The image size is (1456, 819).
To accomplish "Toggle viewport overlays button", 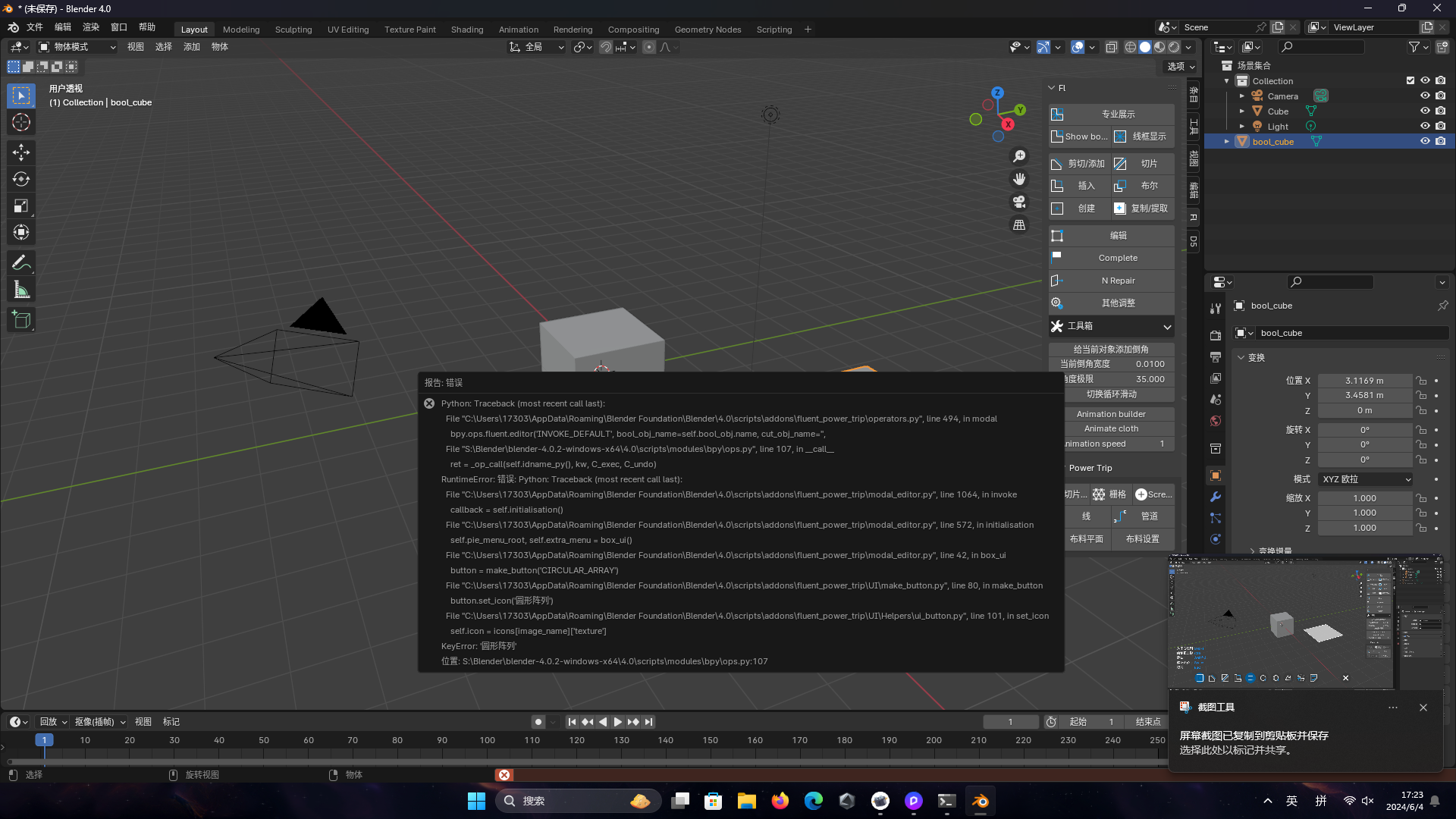I will pos(1078,47).
